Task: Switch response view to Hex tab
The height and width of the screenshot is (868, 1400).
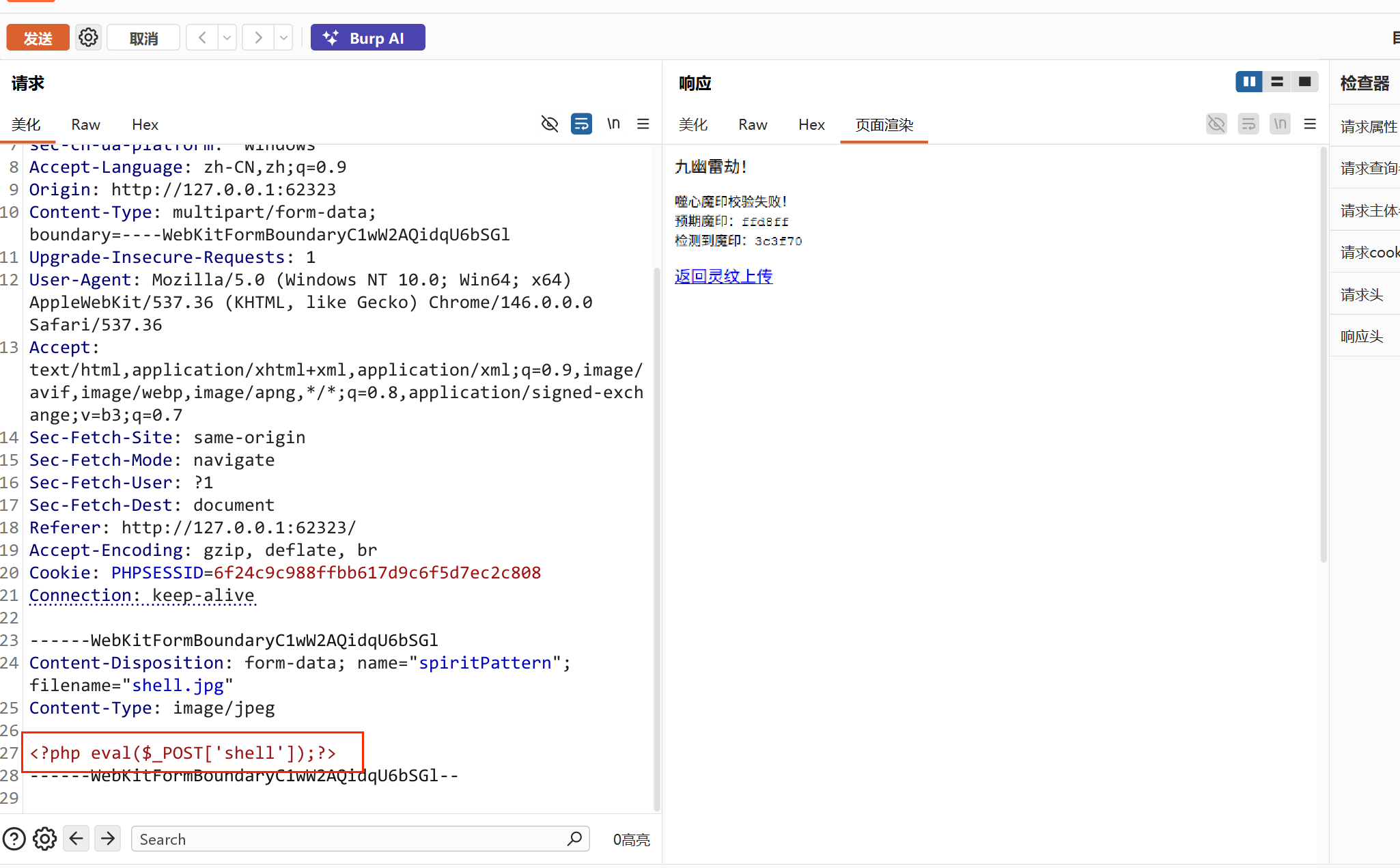Action: click(811, 124)
